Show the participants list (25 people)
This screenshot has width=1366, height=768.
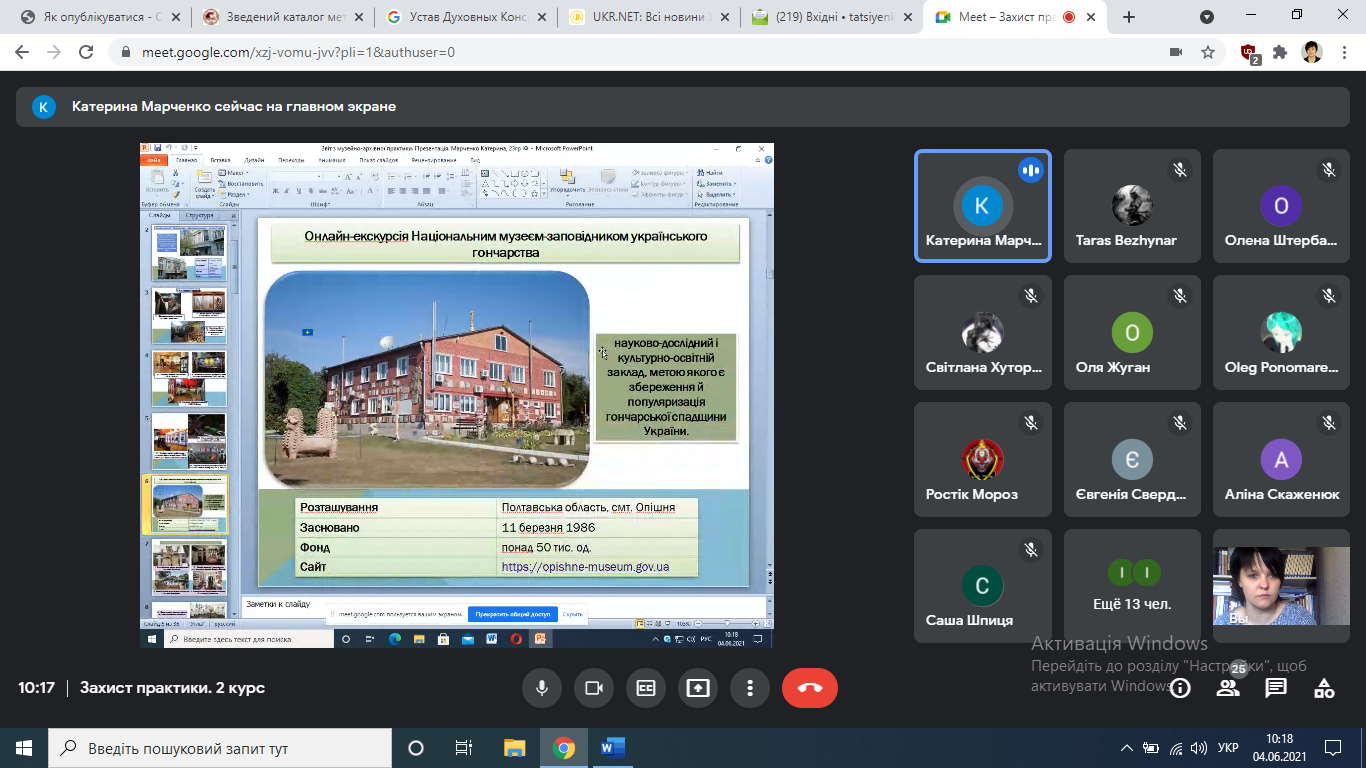pos(1228,688)
